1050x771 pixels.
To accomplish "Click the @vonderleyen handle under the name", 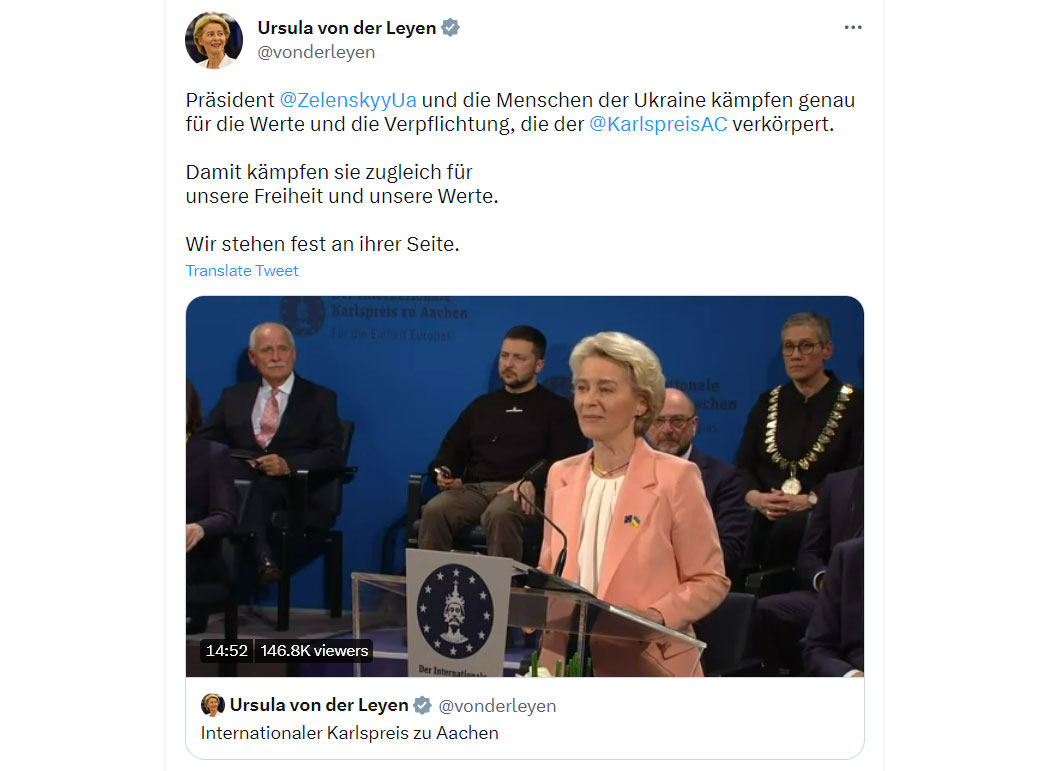I will point(316,52).
